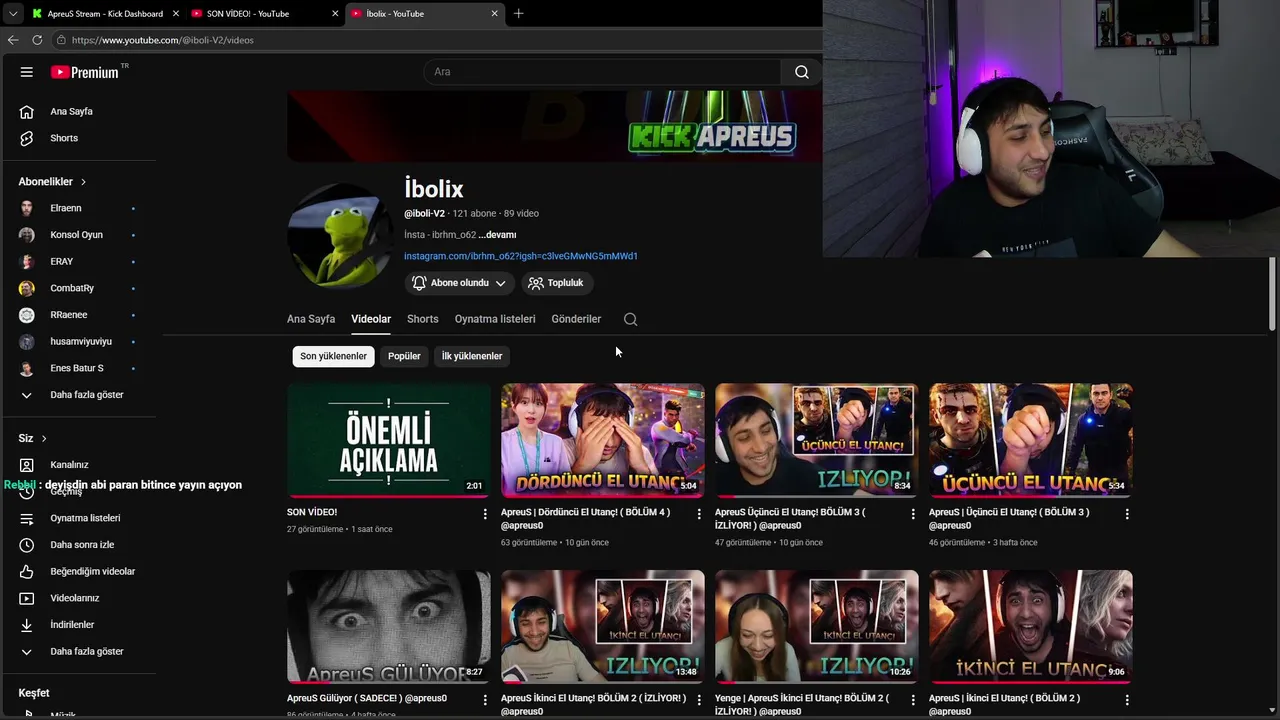The width and height of the screenshot is (1280, 720).
Task: Open options for Üçüncü El Utanç BÖLÜM 3 video
Action: 1127,514
